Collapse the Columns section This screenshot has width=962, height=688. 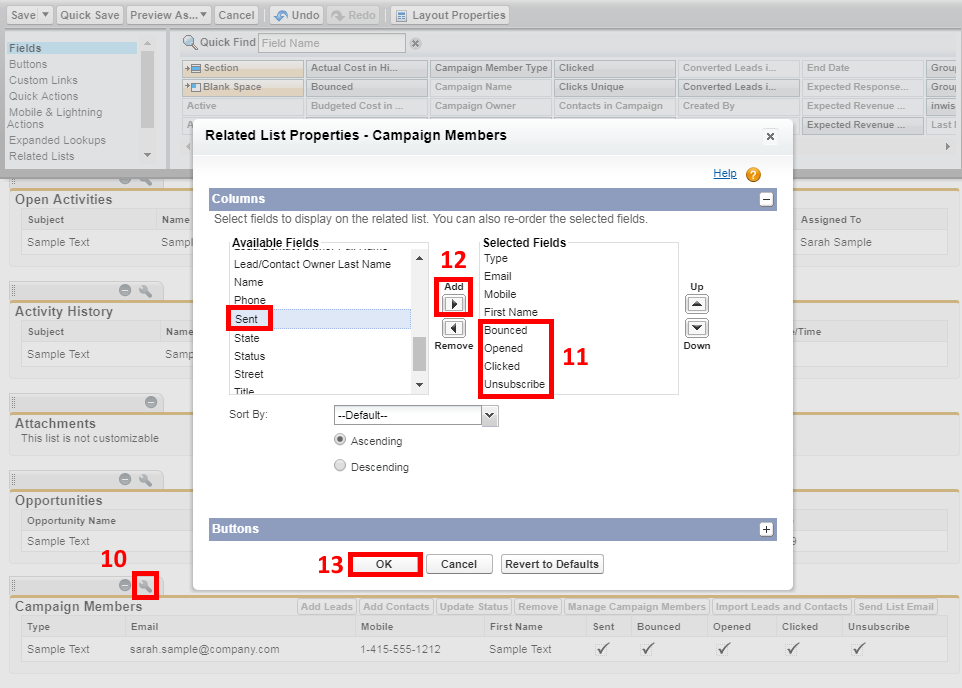766,199
